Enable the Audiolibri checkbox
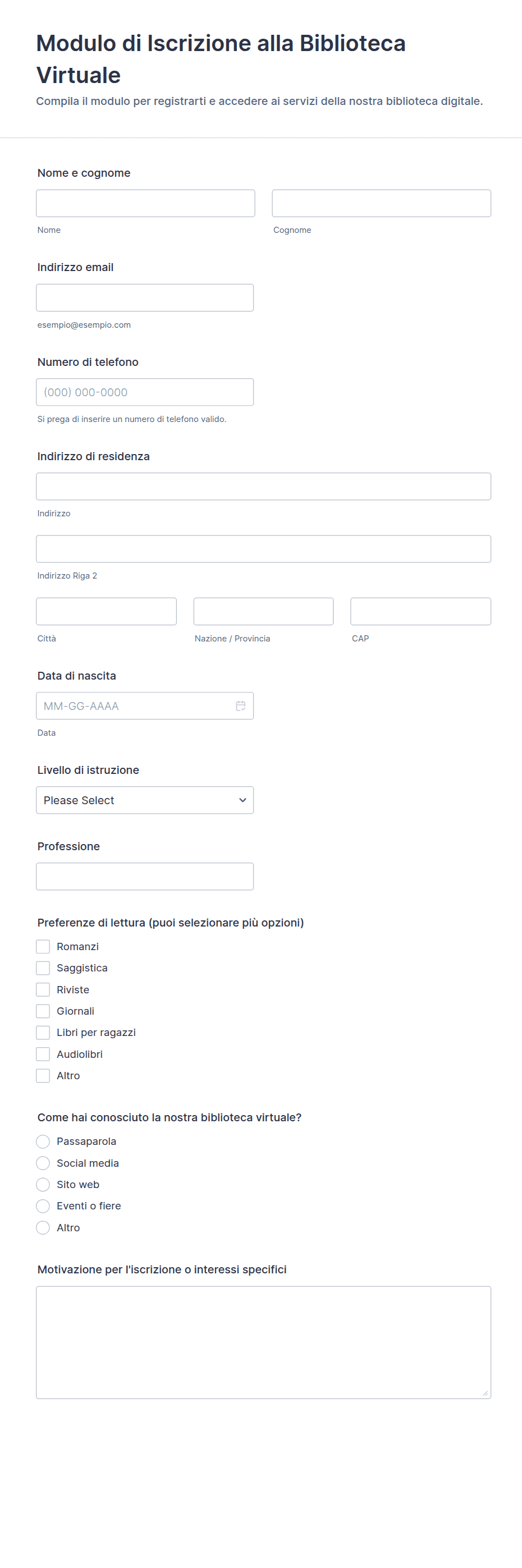This screenshot has width=522, height=1568. click(x=43, y=1053)
